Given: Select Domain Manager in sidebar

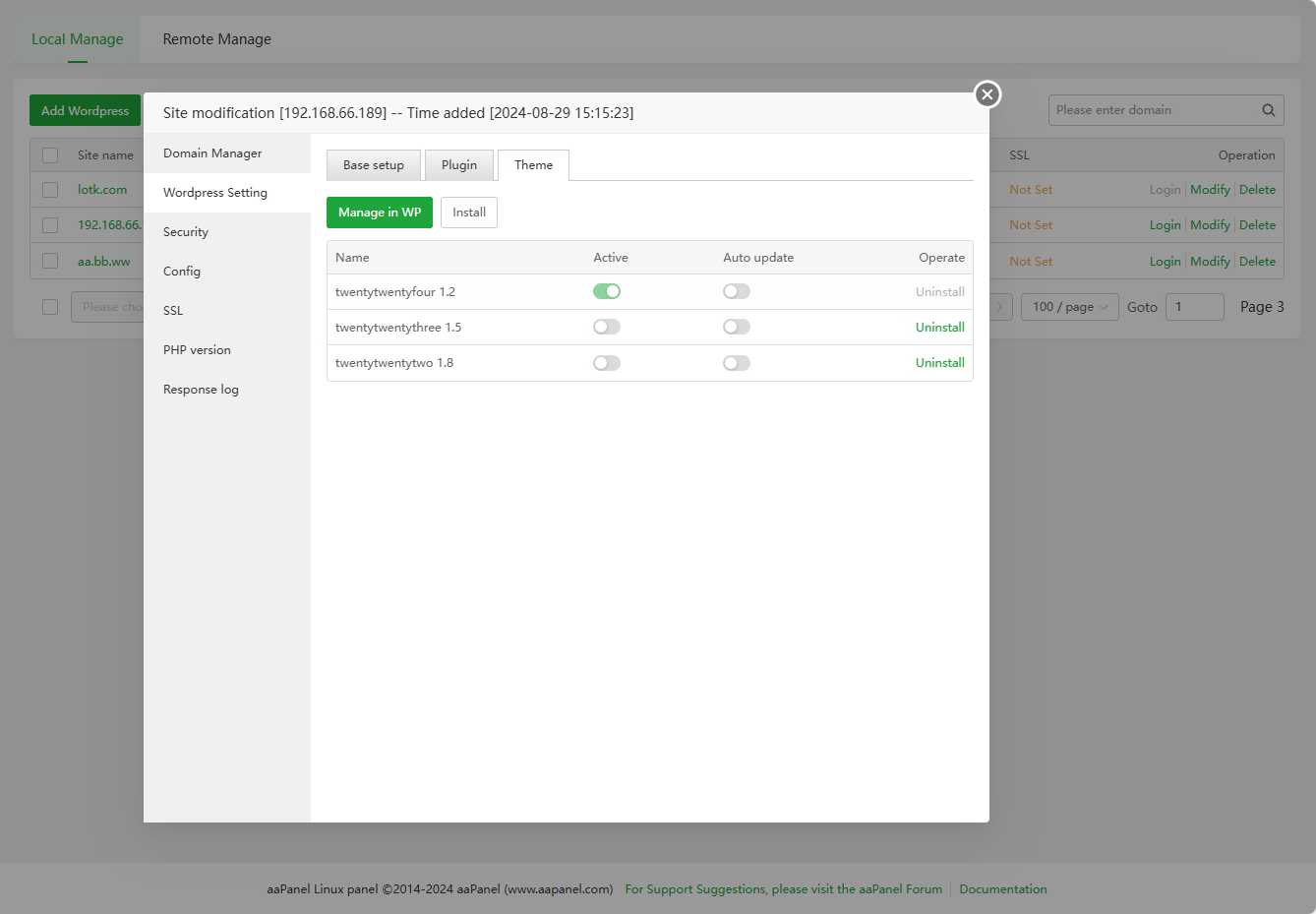Looking at the screenshot, I should click(212, 153).
